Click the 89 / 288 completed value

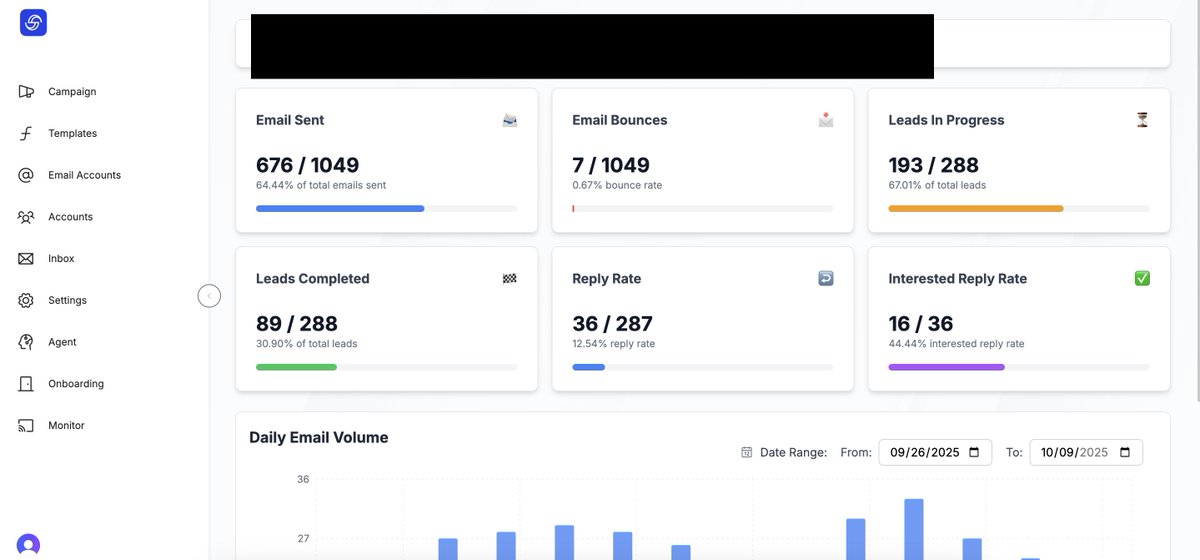point(297,324)
